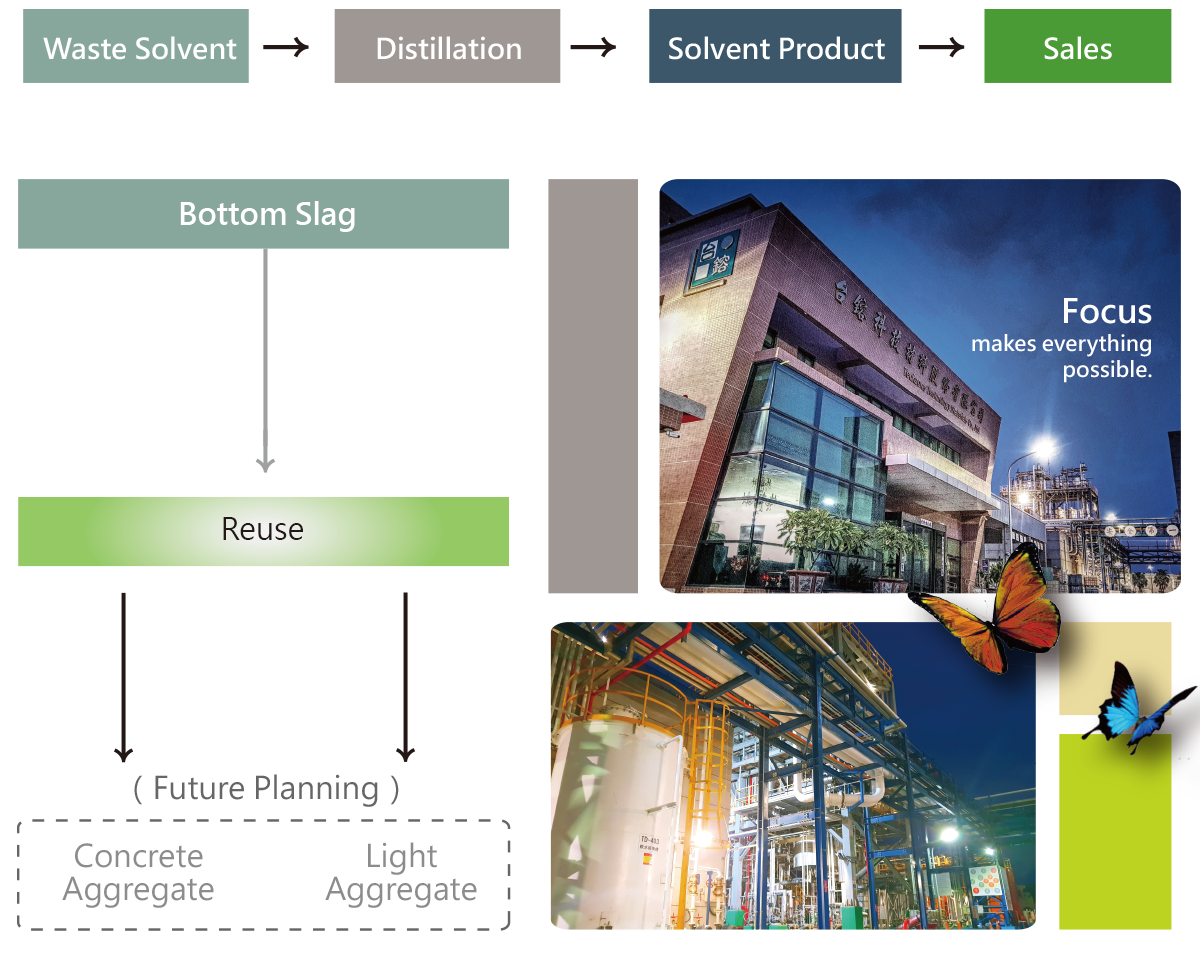The width and height of the screenshot is (1200, 978).
Task: Select the Future Planning label
Action: [x=266, y=789]
